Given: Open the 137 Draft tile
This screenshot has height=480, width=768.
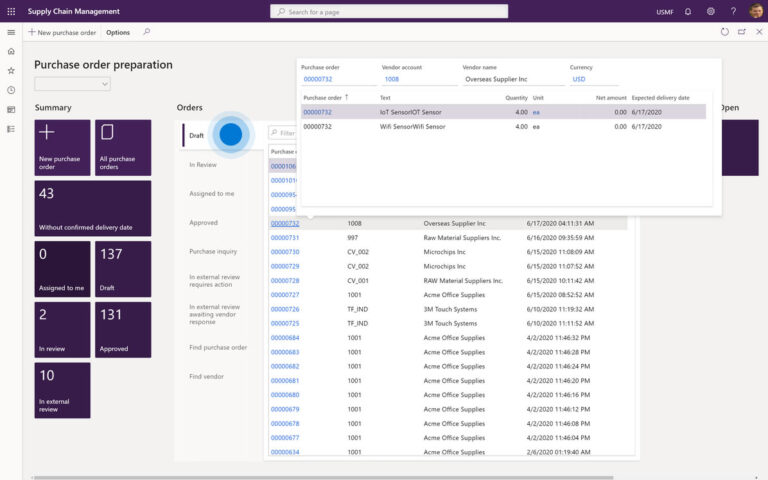Looking at the screenshot, I should 123,269.
